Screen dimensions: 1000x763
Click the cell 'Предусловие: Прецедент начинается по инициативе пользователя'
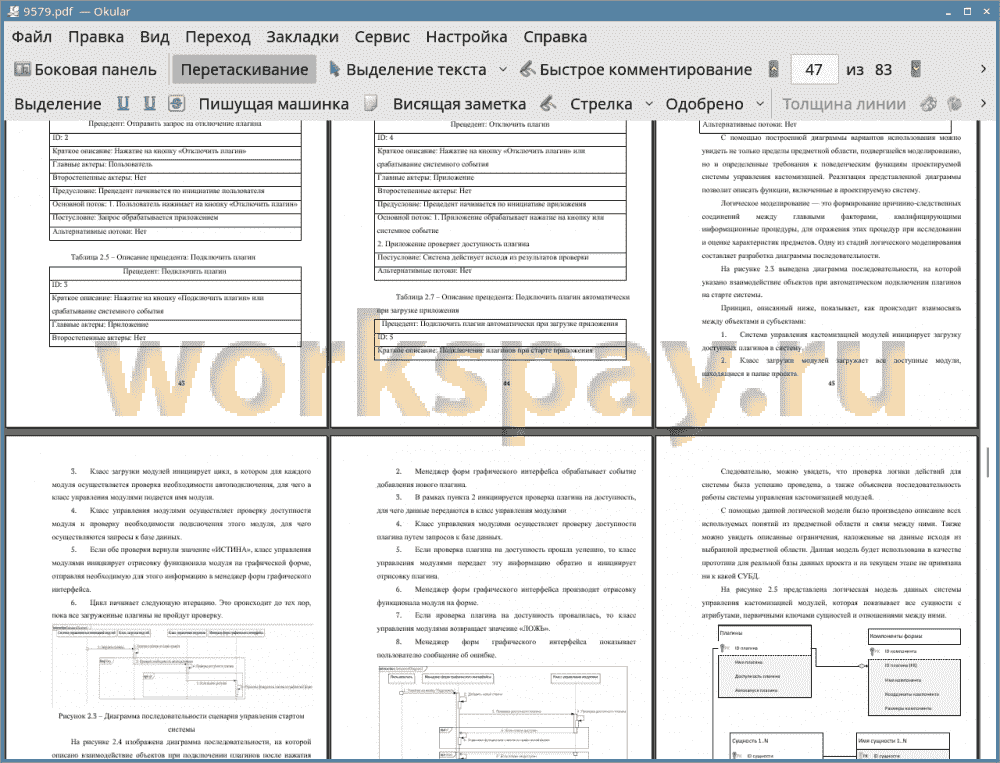click(x=175, y=191)
